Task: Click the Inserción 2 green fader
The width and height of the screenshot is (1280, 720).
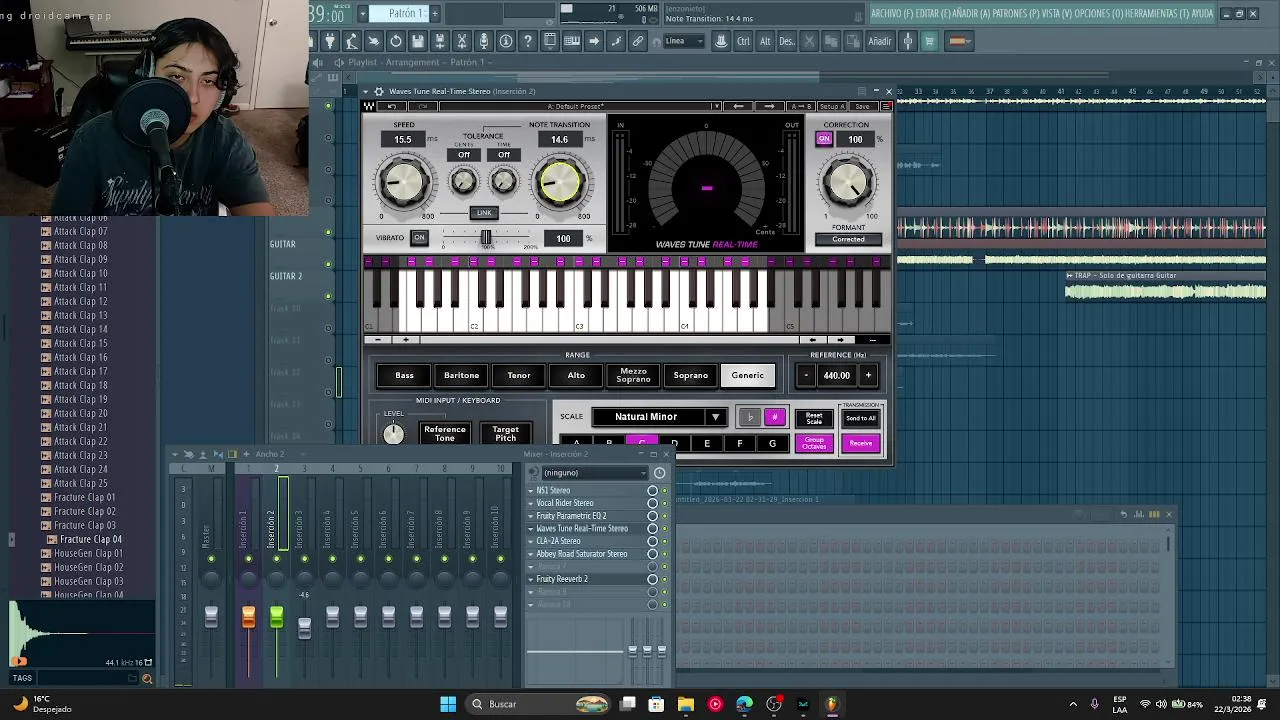Action: pyautogui.click(x=276, y=618)
